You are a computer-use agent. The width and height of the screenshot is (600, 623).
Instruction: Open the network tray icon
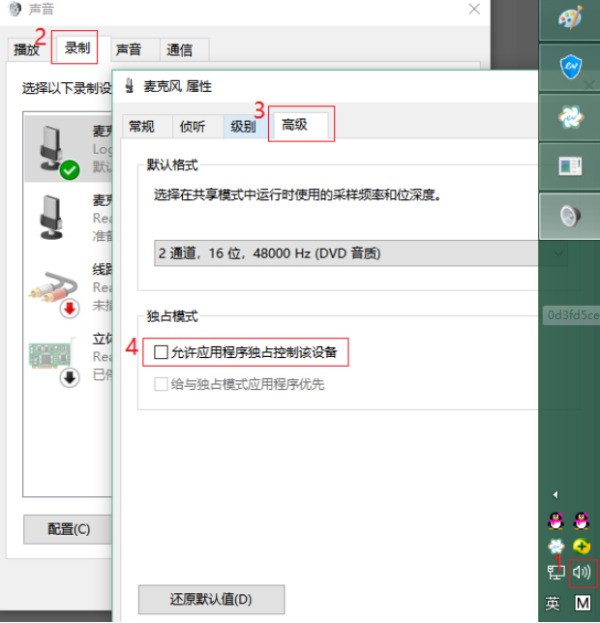coord(556,573)
